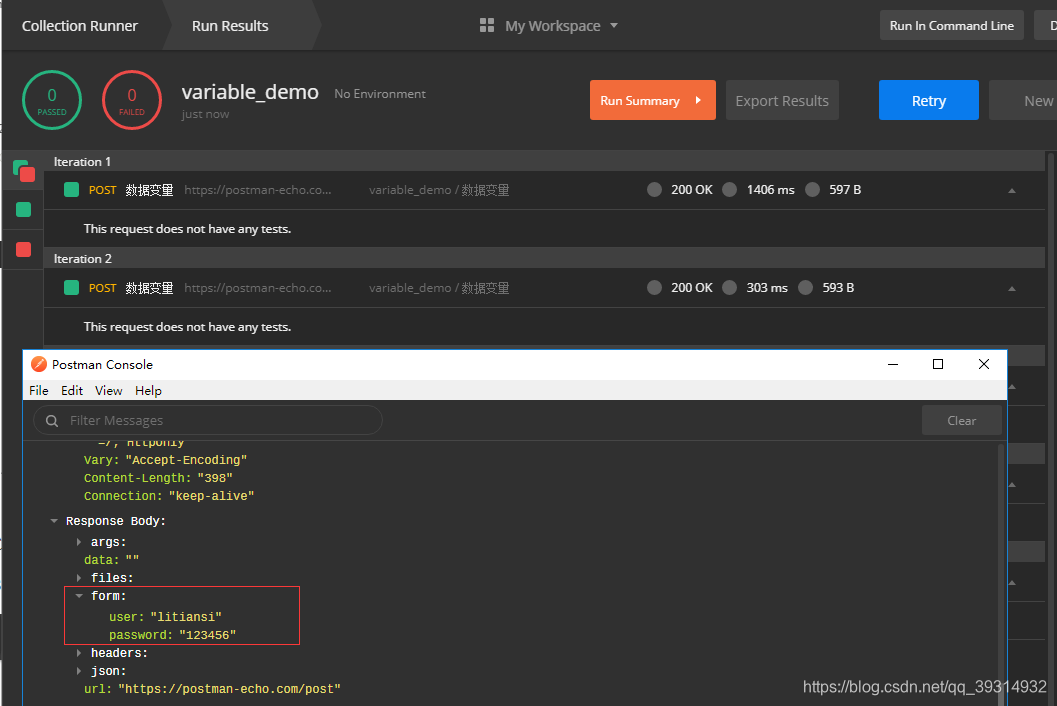
Task: Click the red Failed count circle
Action: (x=131, y=100)
